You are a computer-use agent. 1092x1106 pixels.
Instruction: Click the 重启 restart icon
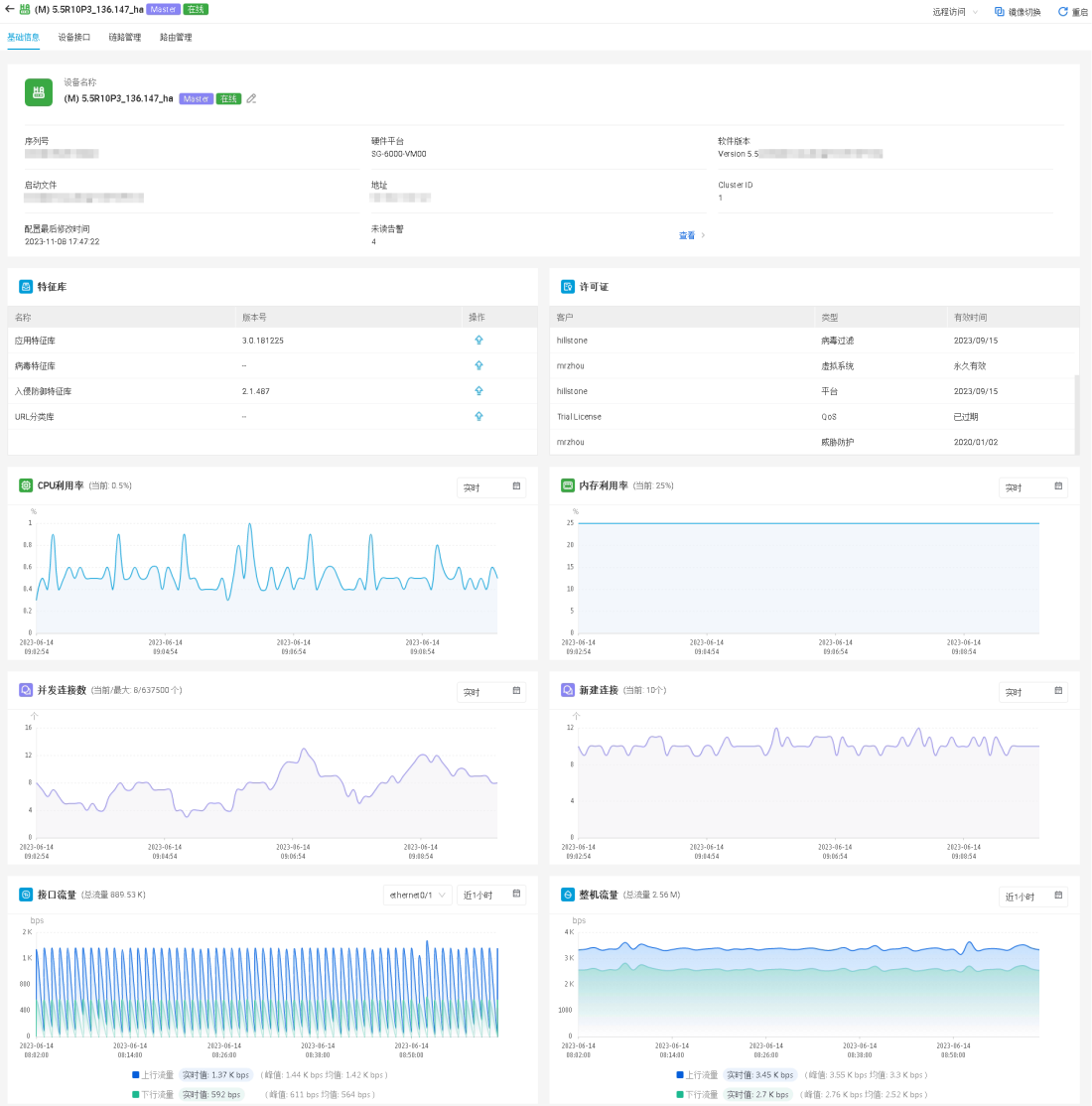pos(1062,12)
